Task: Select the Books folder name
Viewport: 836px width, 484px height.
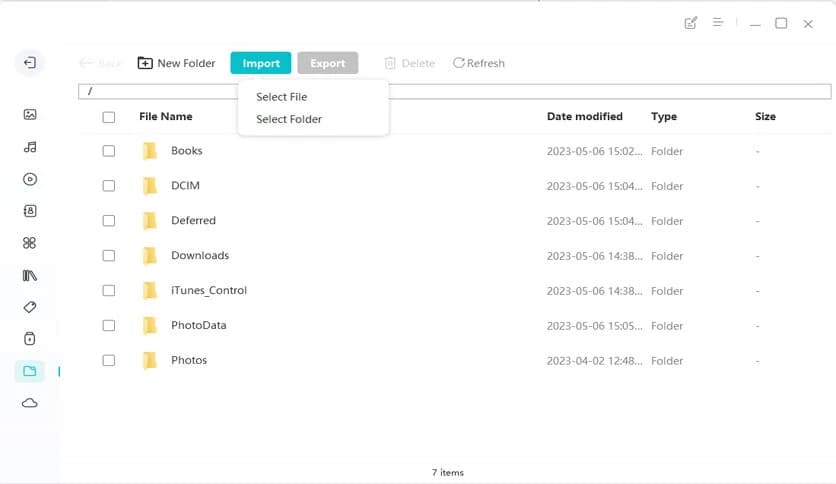Action: point(187,151)
